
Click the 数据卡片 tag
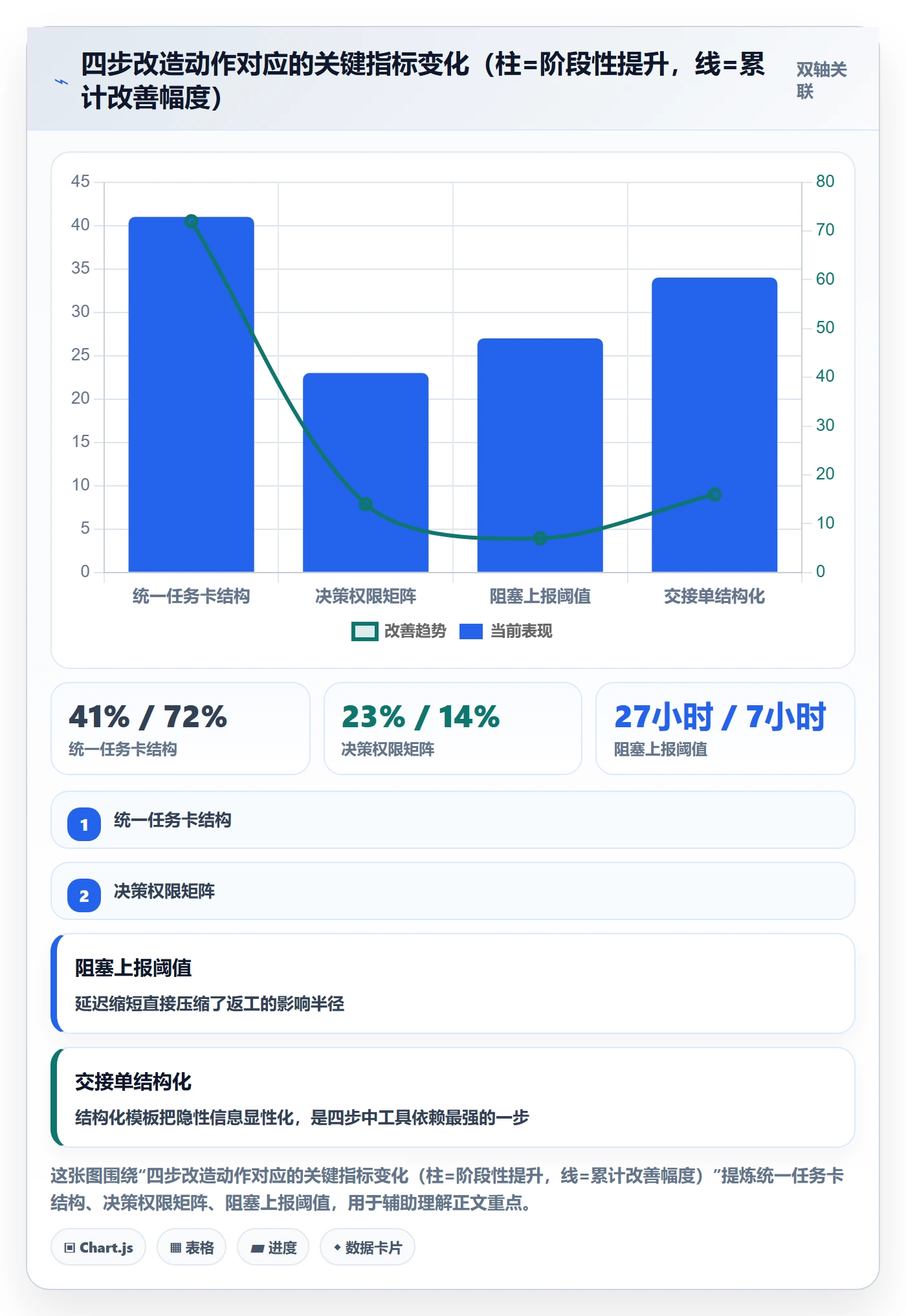368,1247
